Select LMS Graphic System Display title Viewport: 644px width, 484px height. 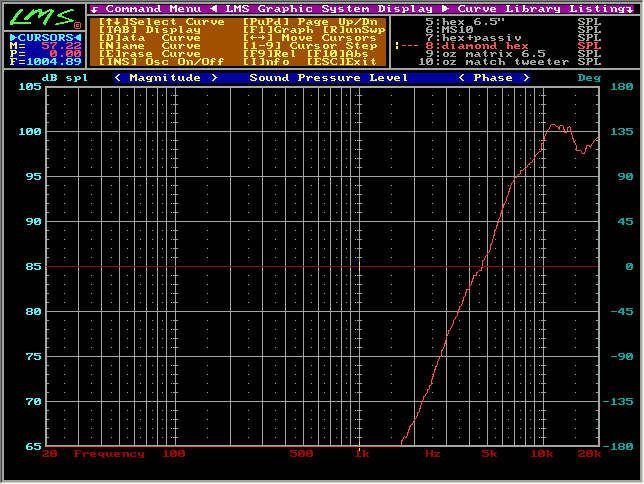click(329, 9)
